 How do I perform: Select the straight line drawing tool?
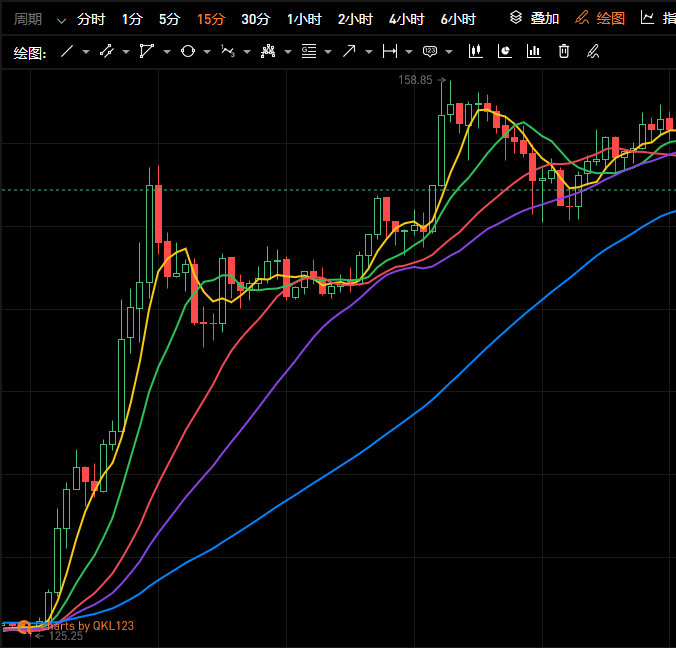tap(67, 52)
